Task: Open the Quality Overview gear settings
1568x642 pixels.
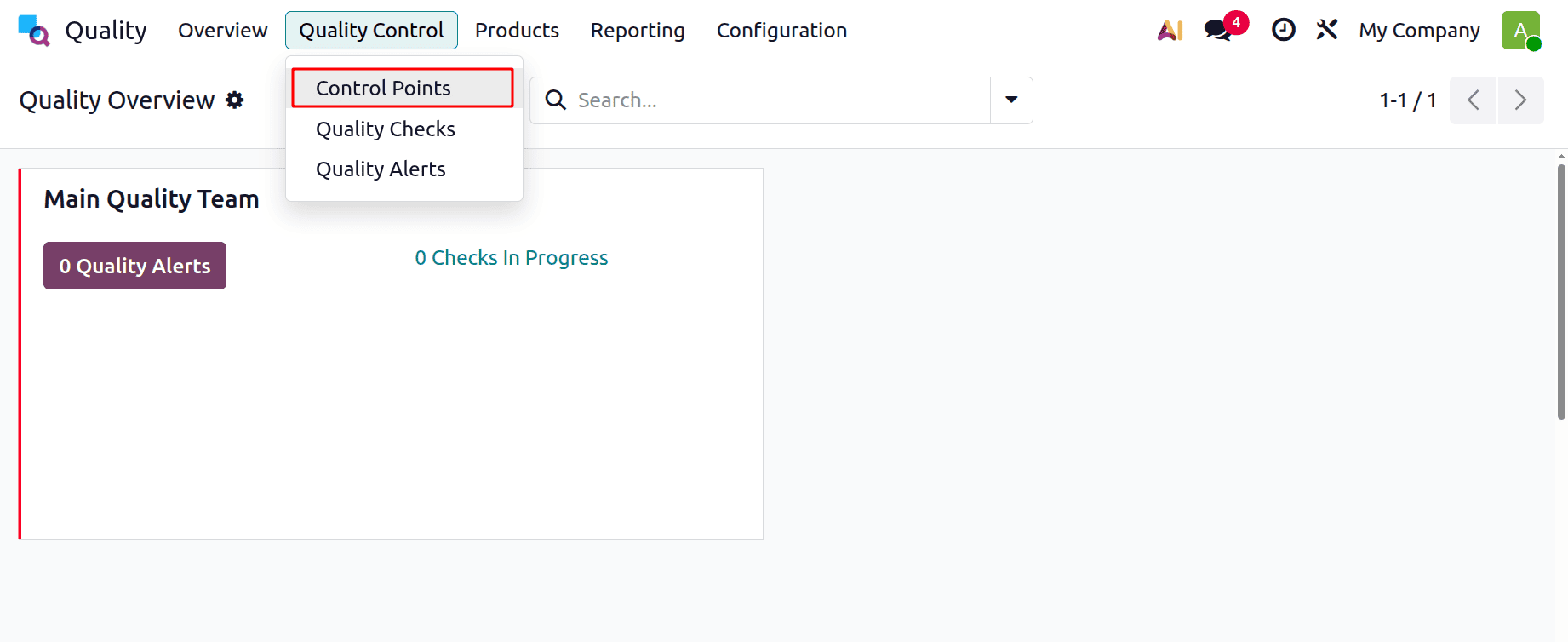Action: point(235,100)
